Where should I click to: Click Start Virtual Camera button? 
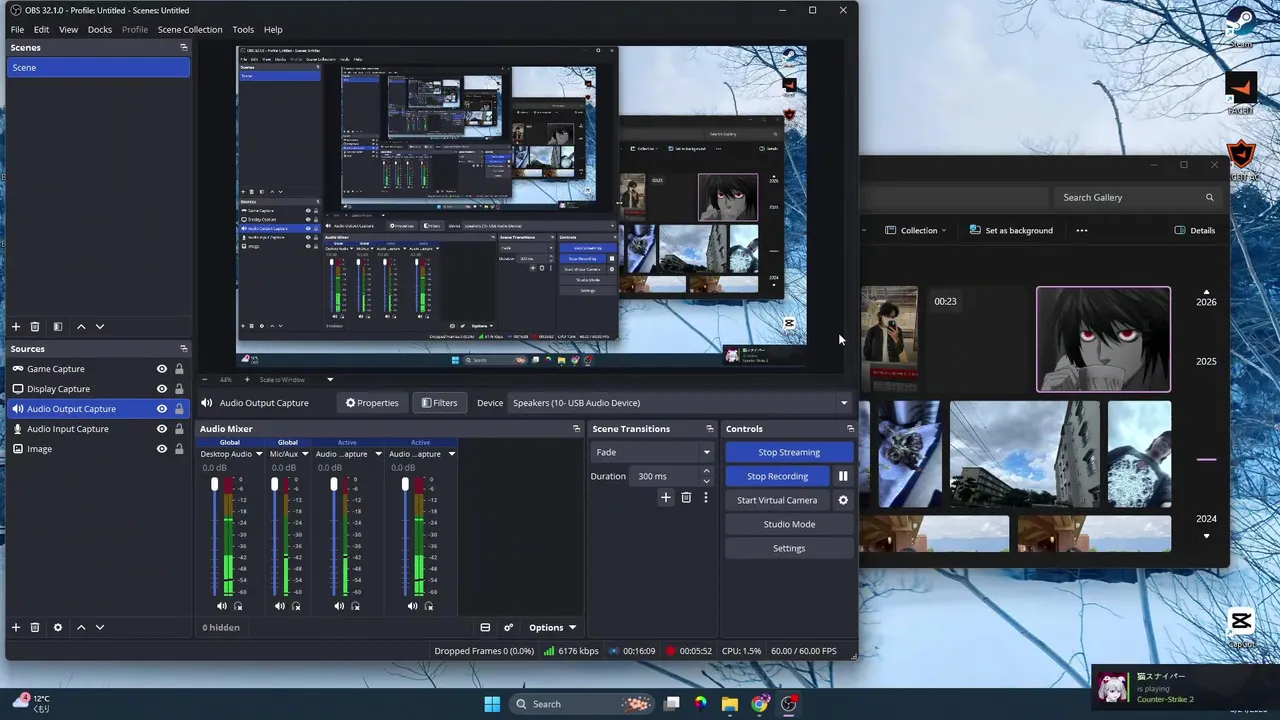click(777, 500)
